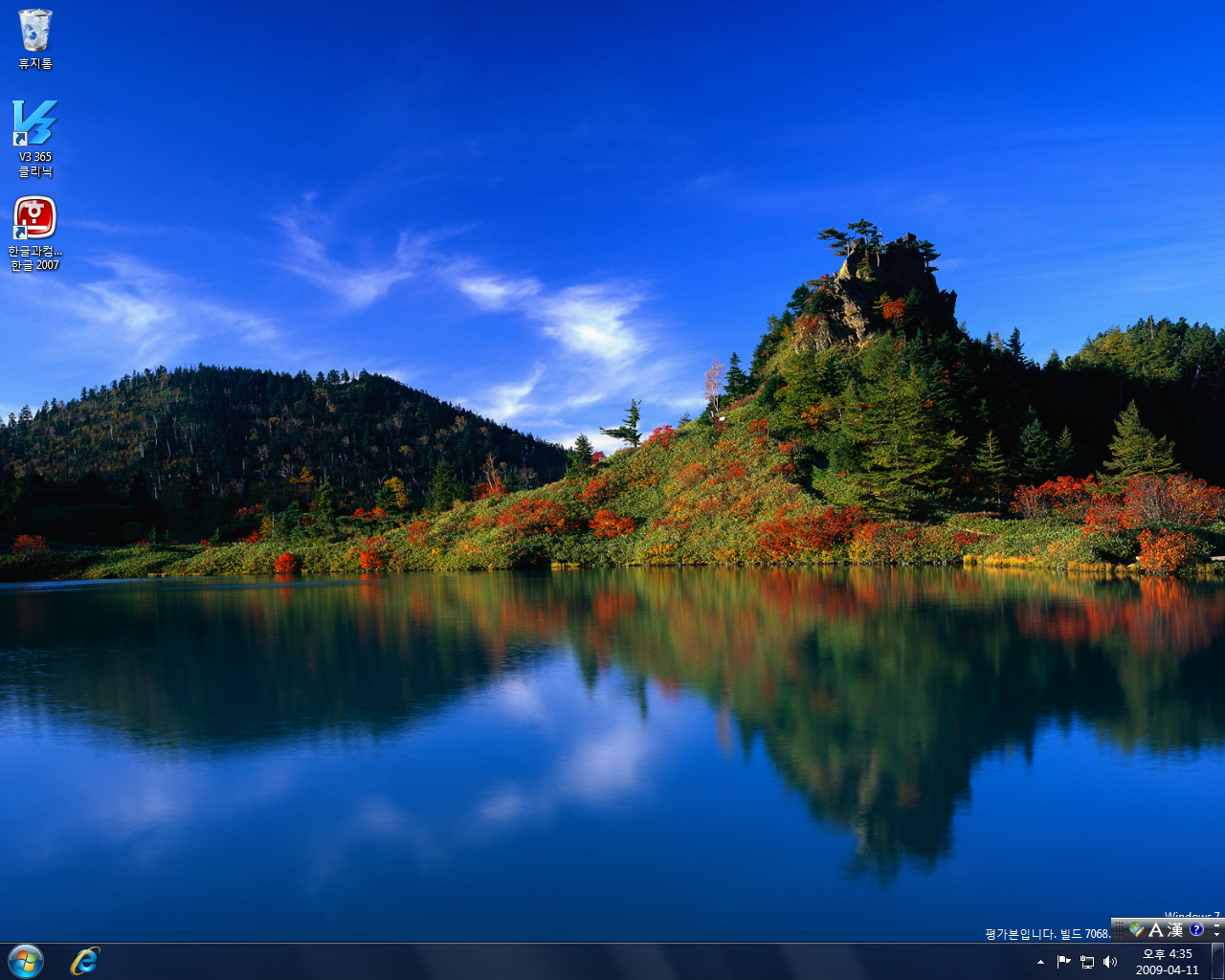Image resolution: width=1225 pixels, height=980 pixels.
Task: Open the clock showing 오후 4:35
Action: click(x=1167, y=962)
